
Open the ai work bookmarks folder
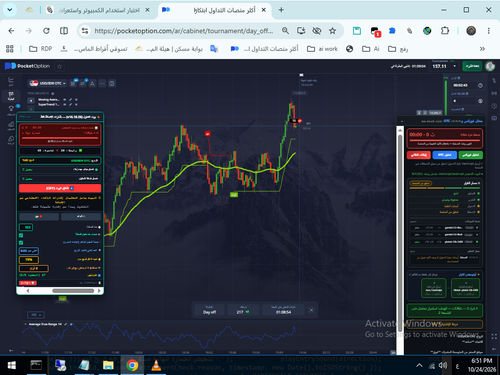point(322,49)
